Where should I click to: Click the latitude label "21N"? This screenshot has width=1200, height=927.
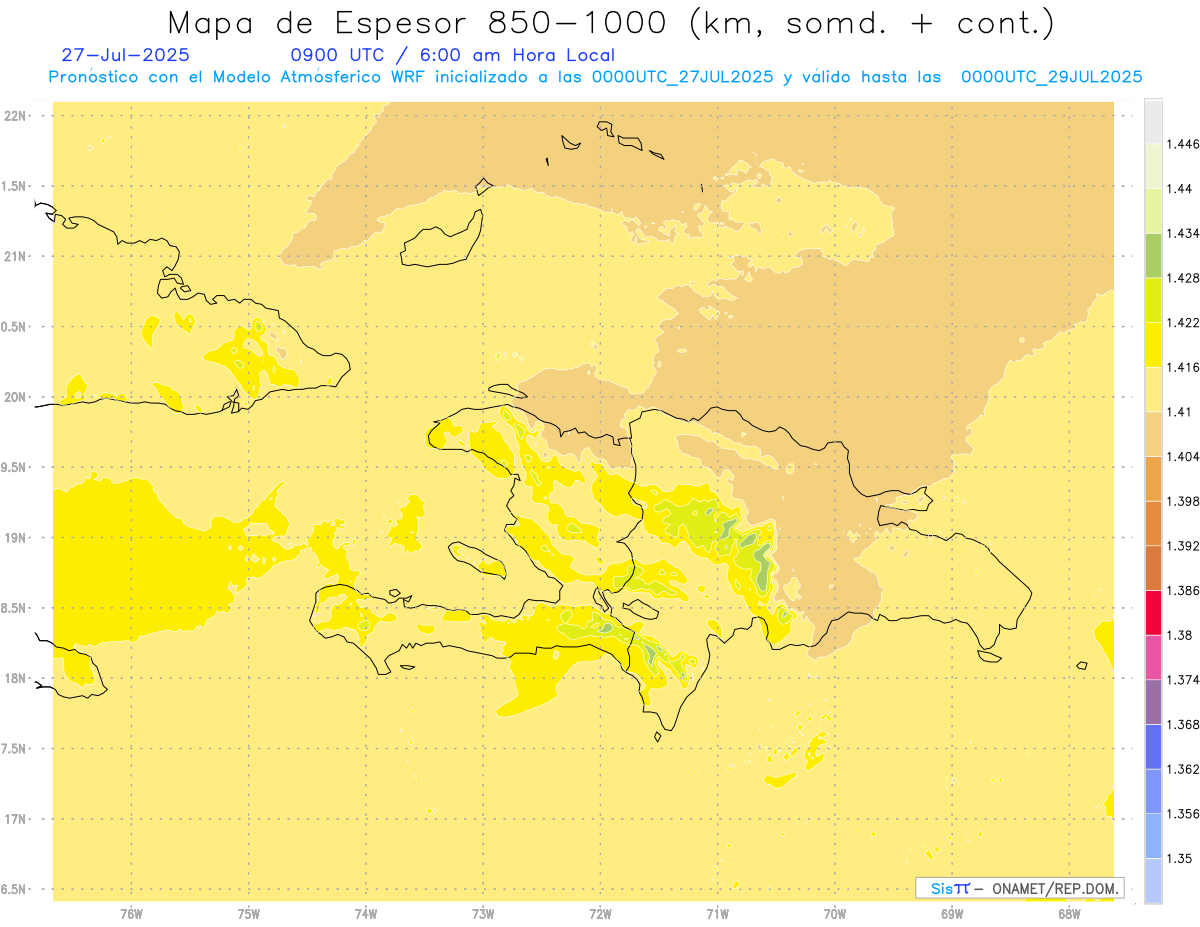[15, 257]
